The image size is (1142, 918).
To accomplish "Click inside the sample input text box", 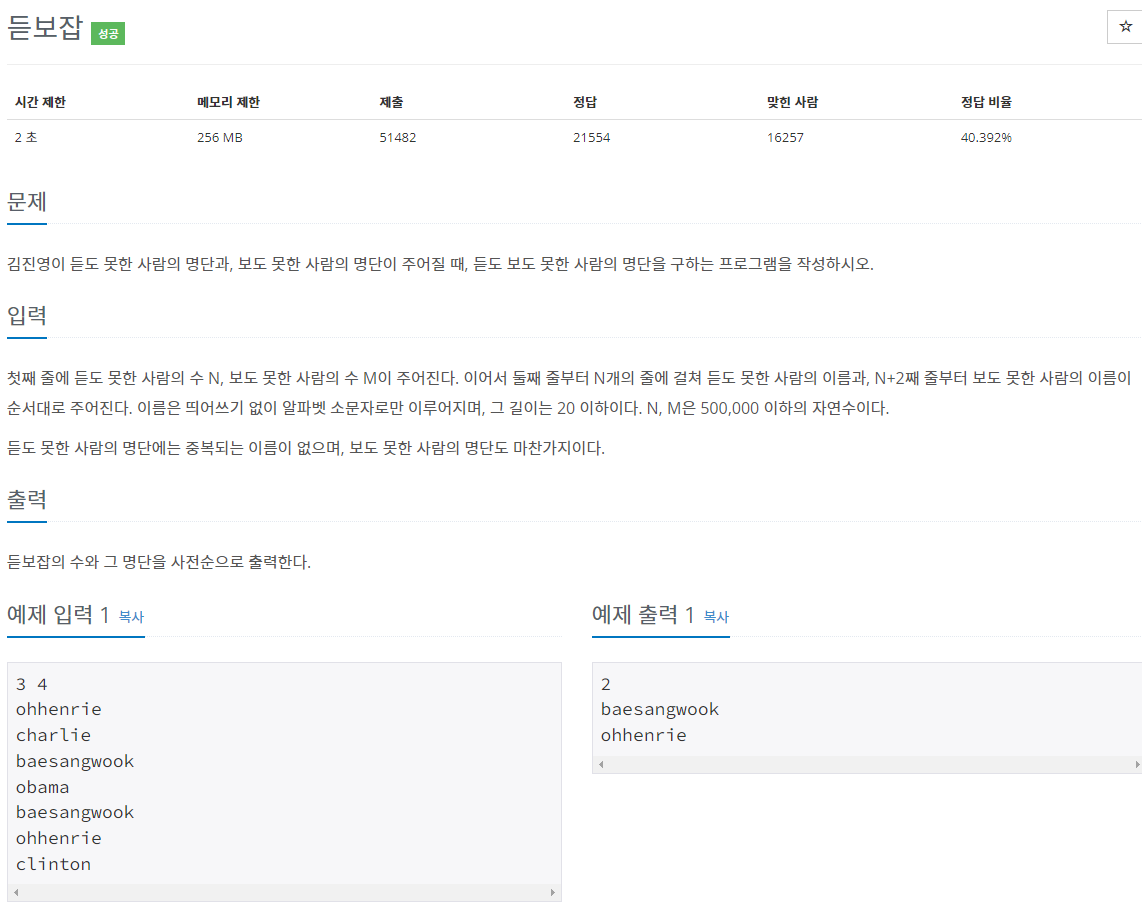I will tap(280, 770).
